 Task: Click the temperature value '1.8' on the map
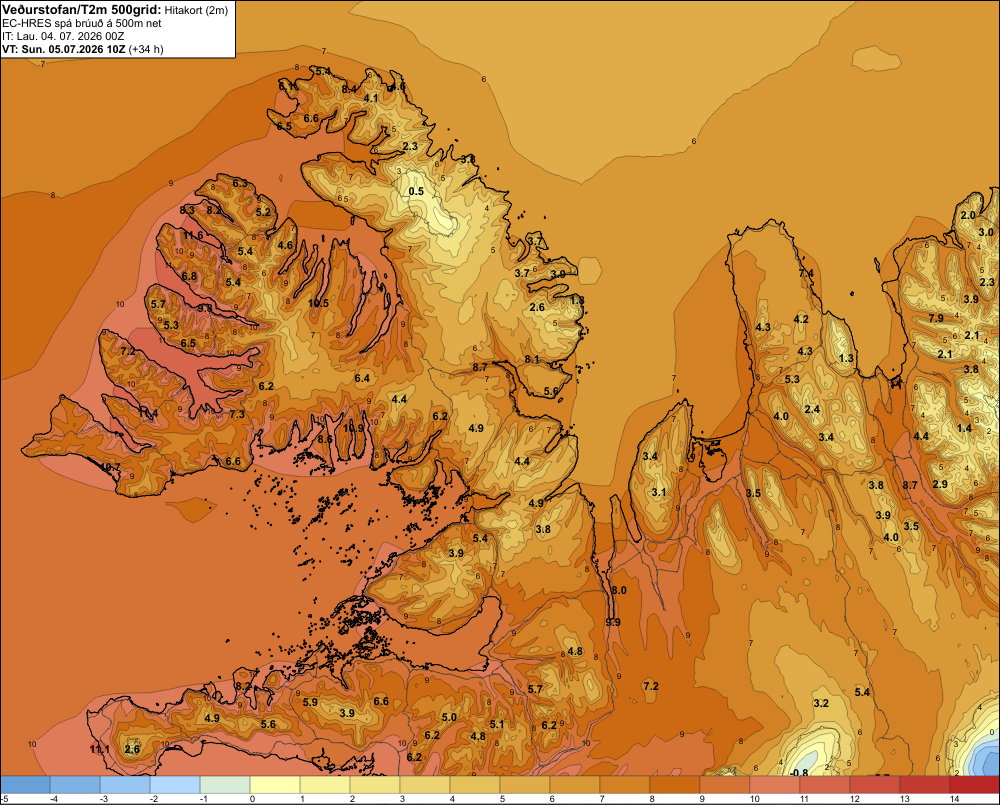click(577, 300)
